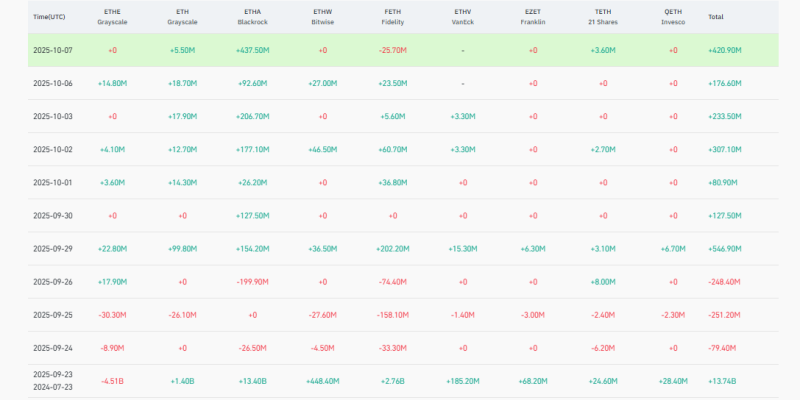Select the EZET Franklin column header

click(x=532, y=17)
